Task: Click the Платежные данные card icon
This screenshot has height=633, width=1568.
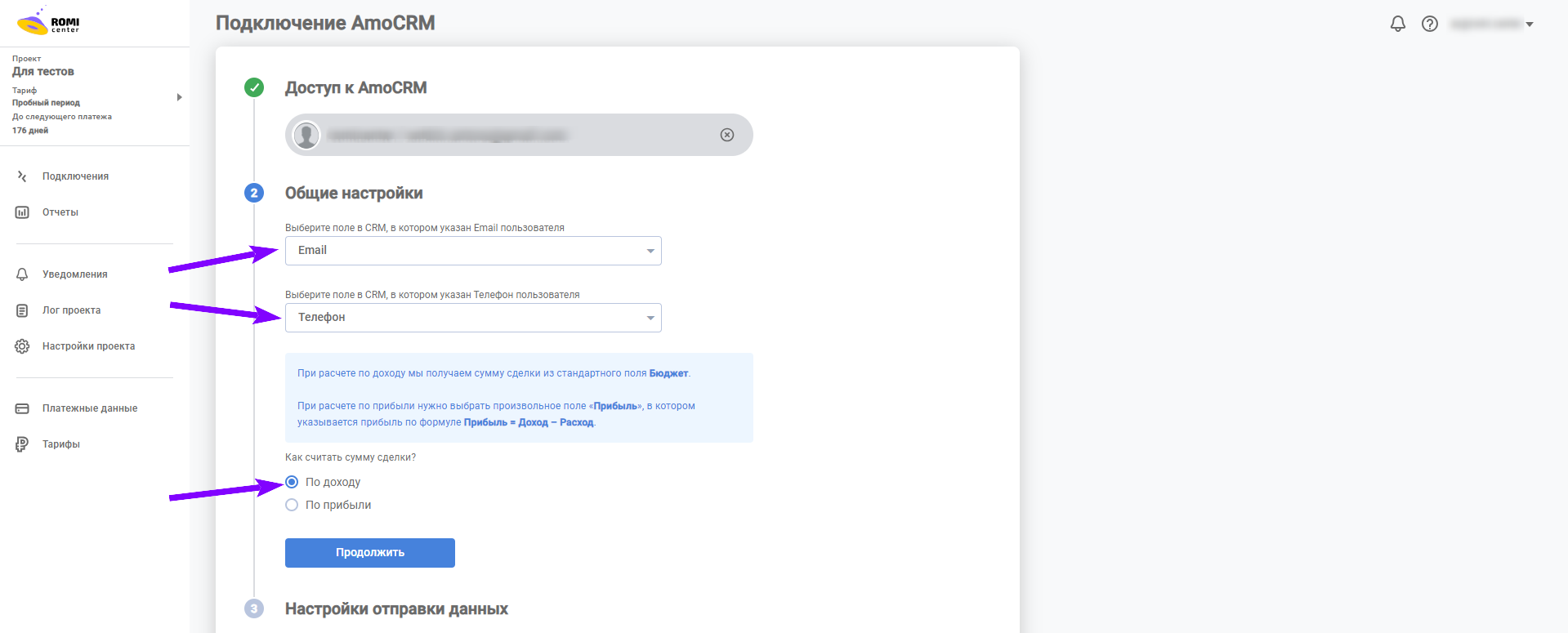Action: pos(22,408)
